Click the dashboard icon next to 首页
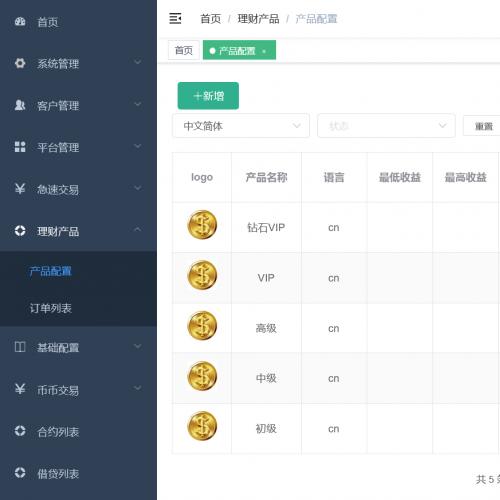The image size is (500, 500). (x=20, y=22)
